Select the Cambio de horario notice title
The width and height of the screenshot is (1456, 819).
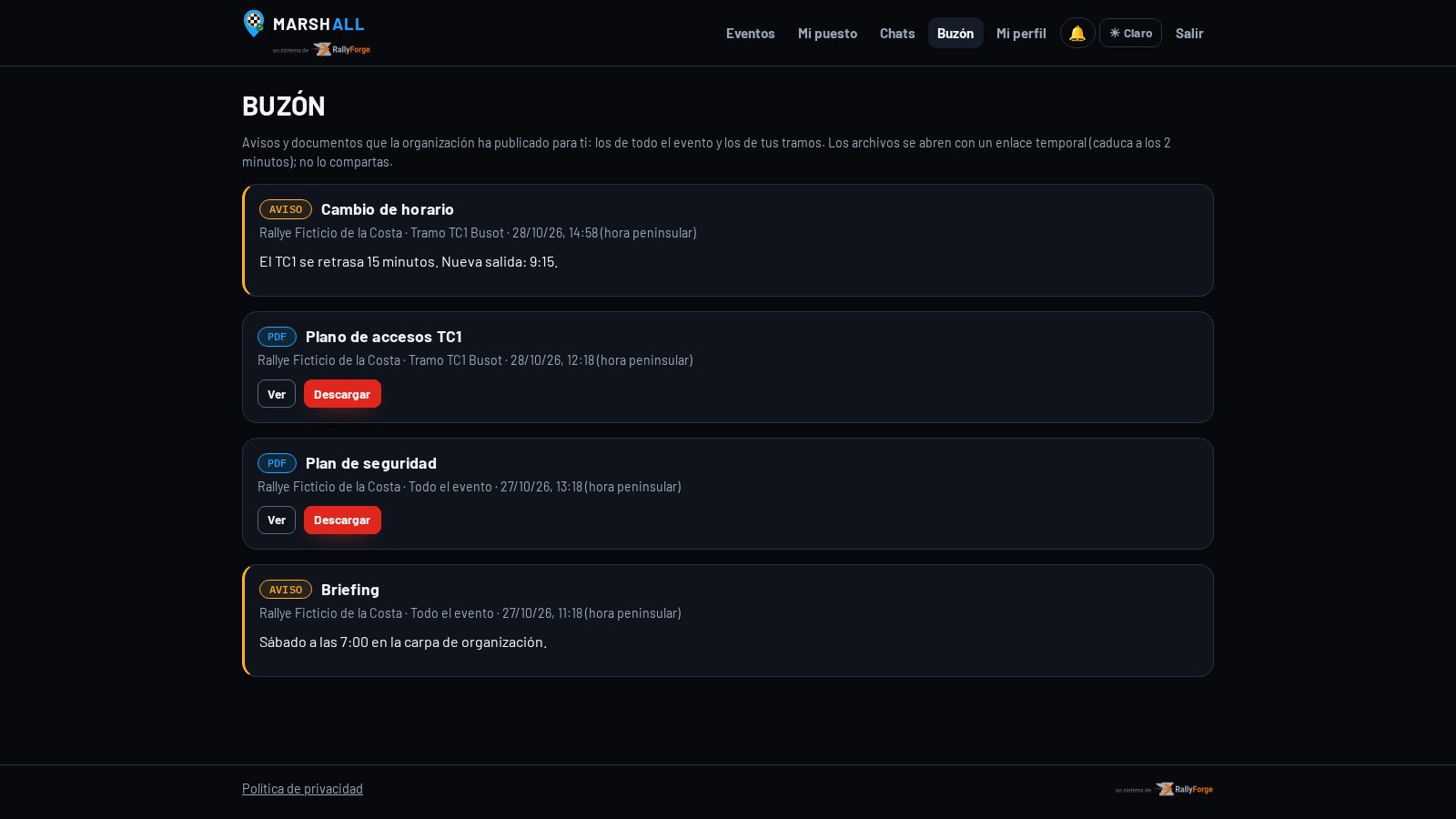click(388, 209)
